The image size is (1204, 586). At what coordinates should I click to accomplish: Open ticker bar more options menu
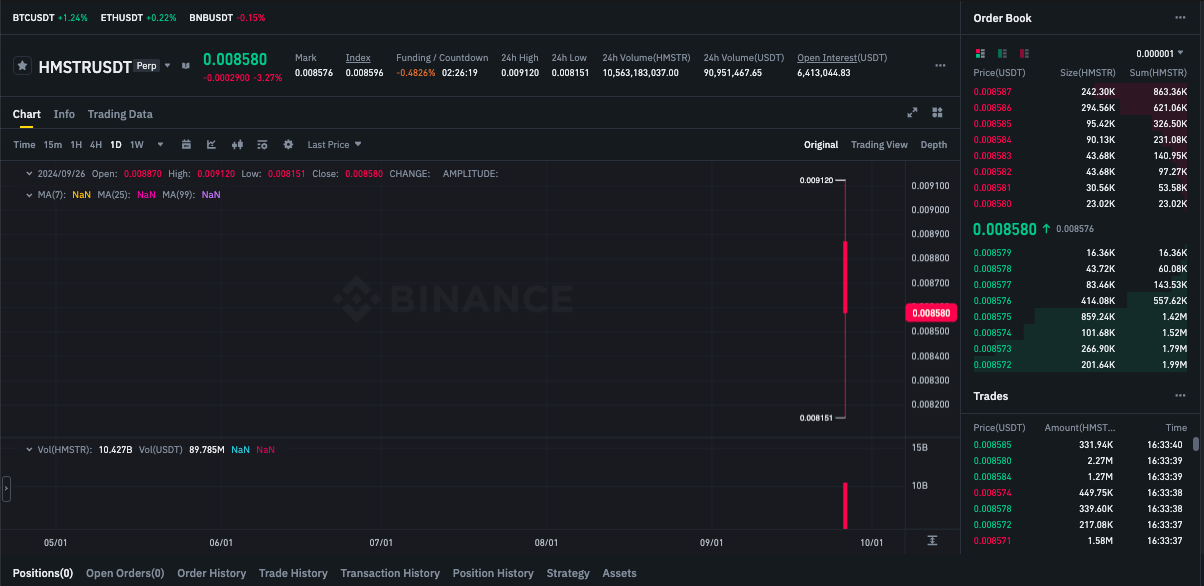[940, 66]
